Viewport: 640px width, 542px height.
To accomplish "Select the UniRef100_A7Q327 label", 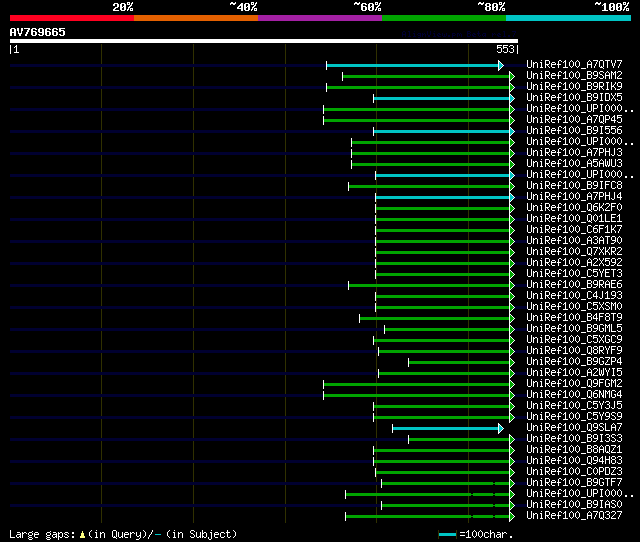I will [574, 516].
